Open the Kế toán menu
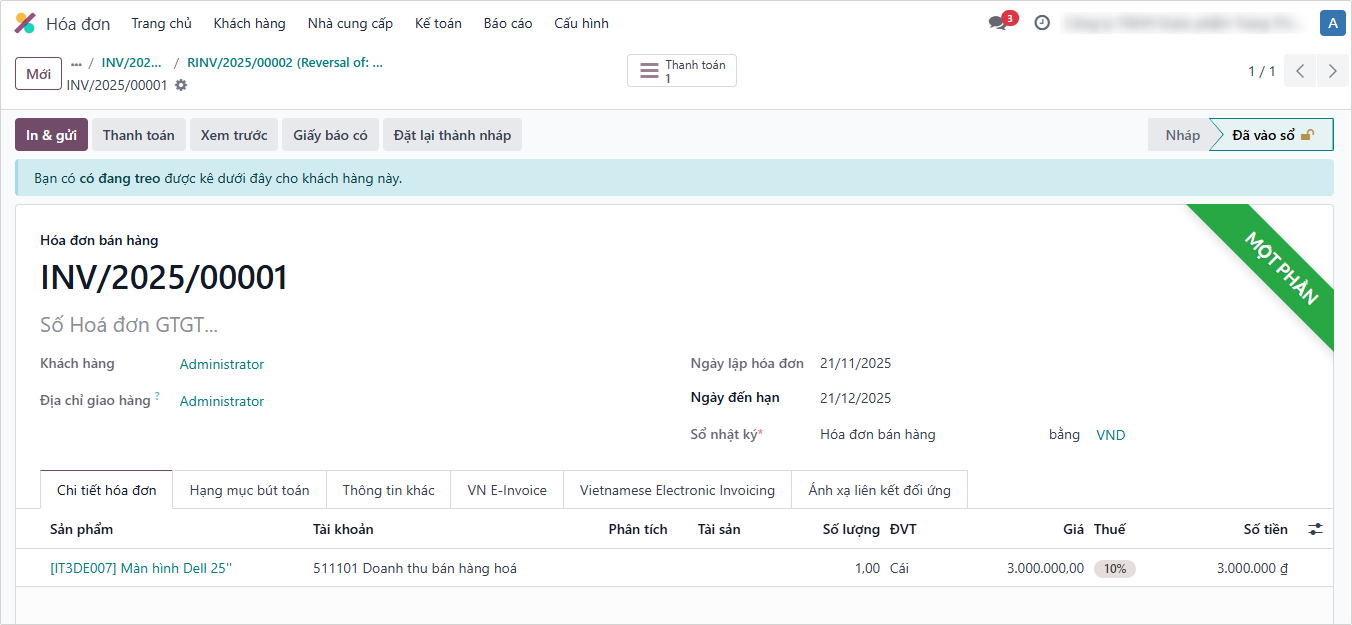The image size is (1352, 625). 438,23
